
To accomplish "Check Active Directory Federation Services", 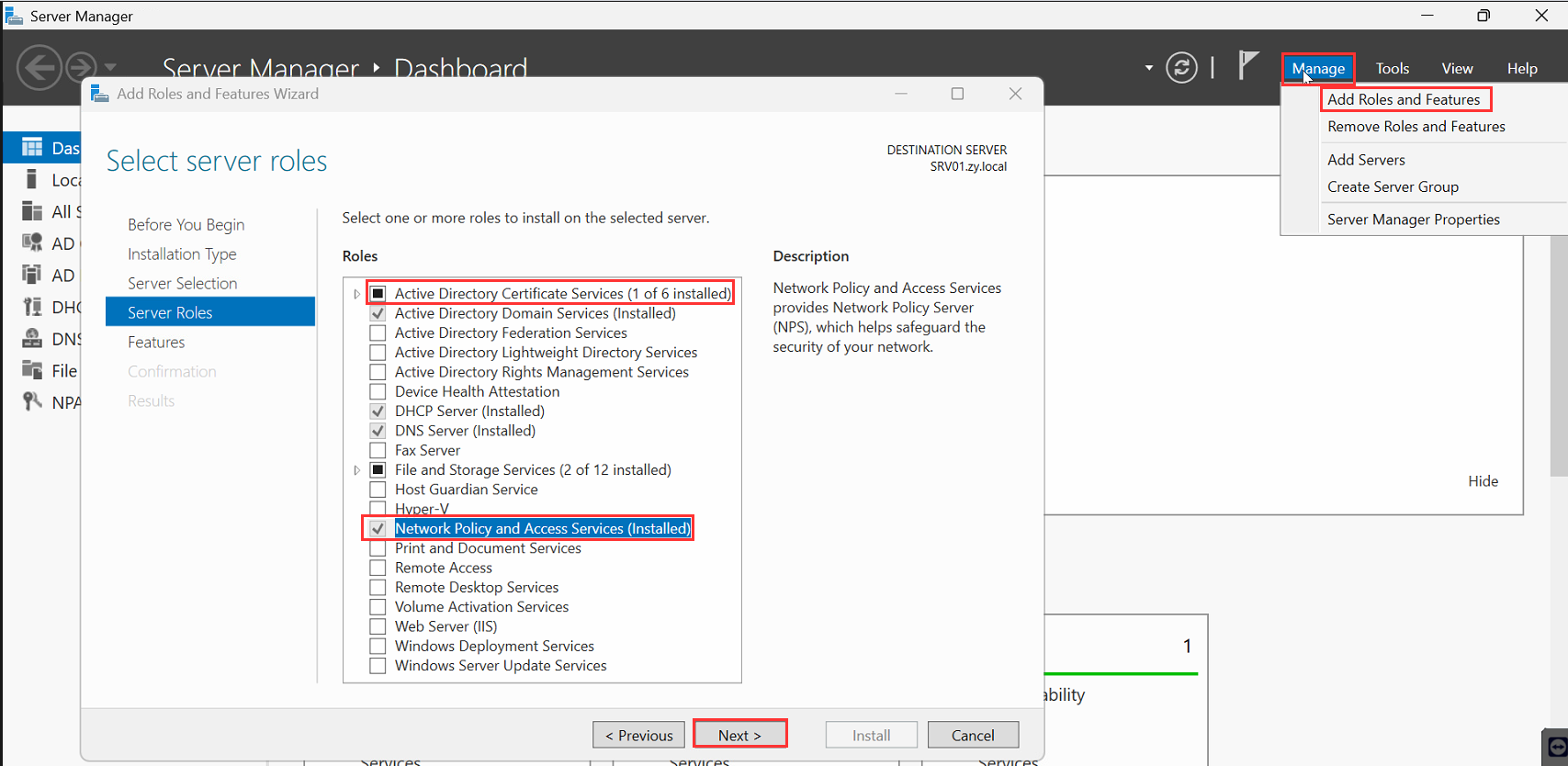I will [x=378, y=333].
